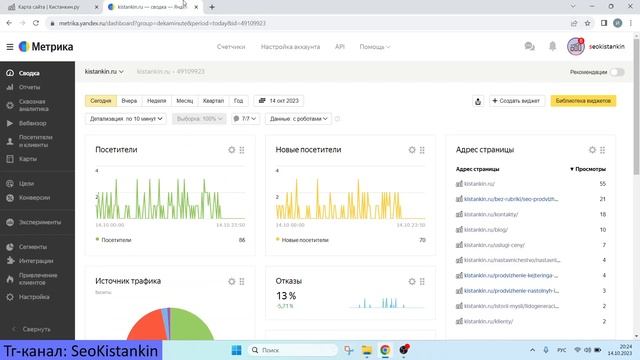The image size is (640, 360).
Task: Click the Windows taskbar Поиск box
Action: pos(292,350)
